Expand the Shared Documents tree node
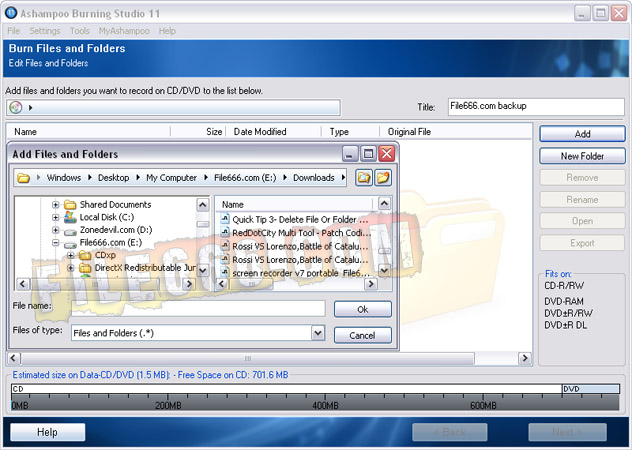Viewport: 632px width, 450px height. [55, 205]
